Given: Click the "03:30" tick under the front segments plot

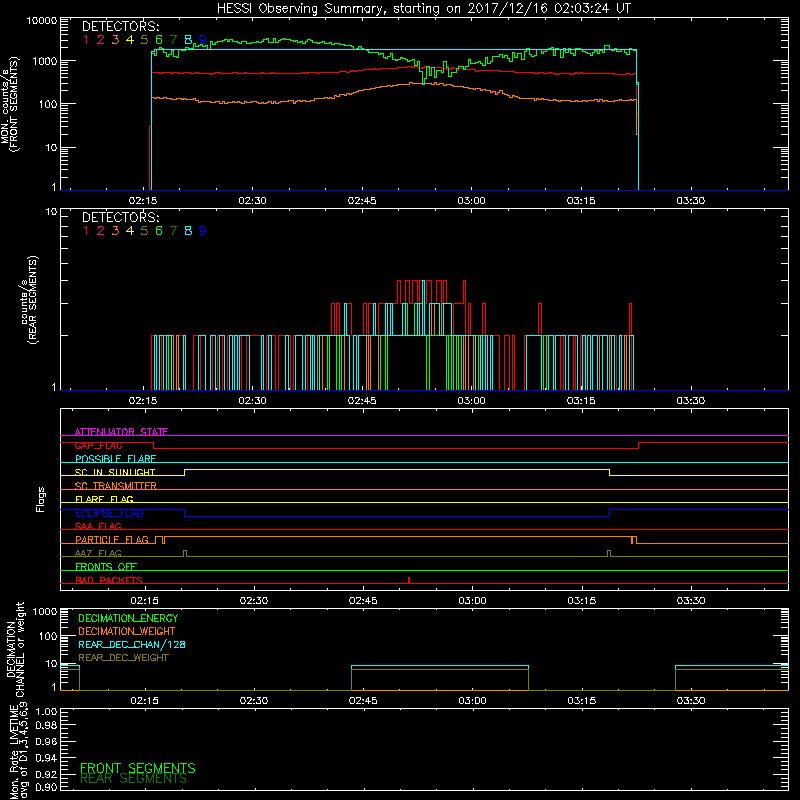Looking at the screenshot, I should point(690,201).
